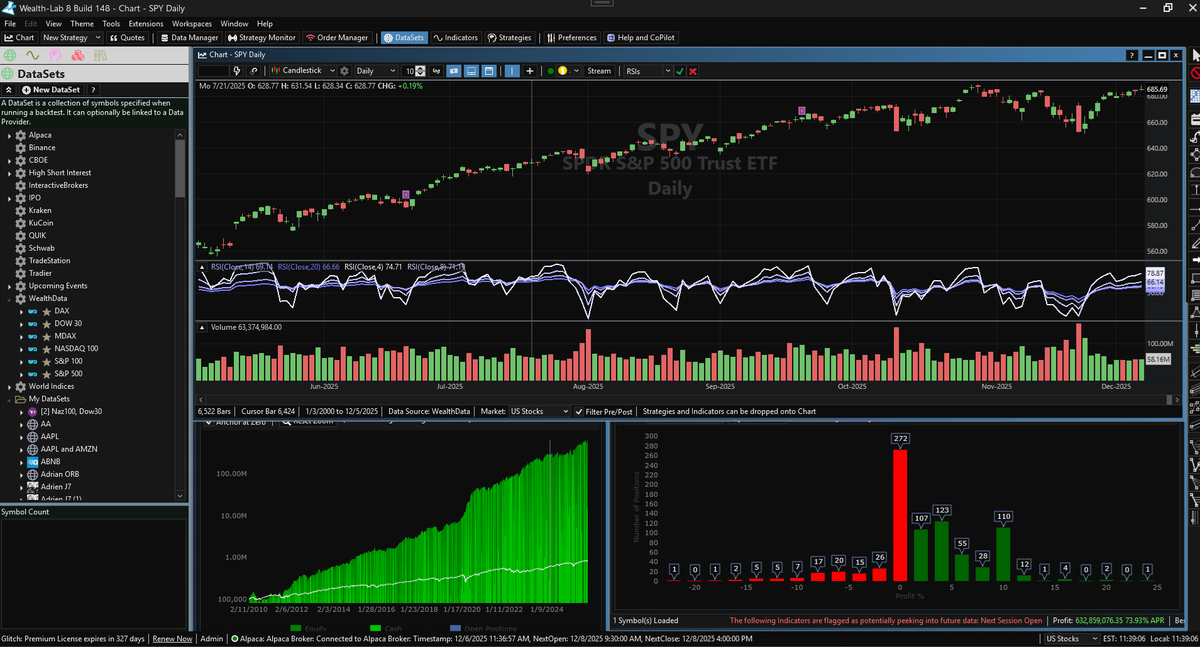Click the red no-symbol drawing toolbar icon
This screenshot has height=647, width=1200.
(1196, 73)
